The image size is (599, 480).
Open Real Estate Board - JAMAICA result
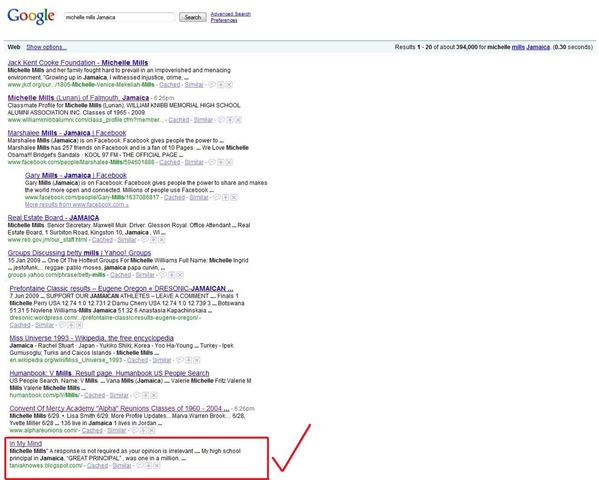53,218
